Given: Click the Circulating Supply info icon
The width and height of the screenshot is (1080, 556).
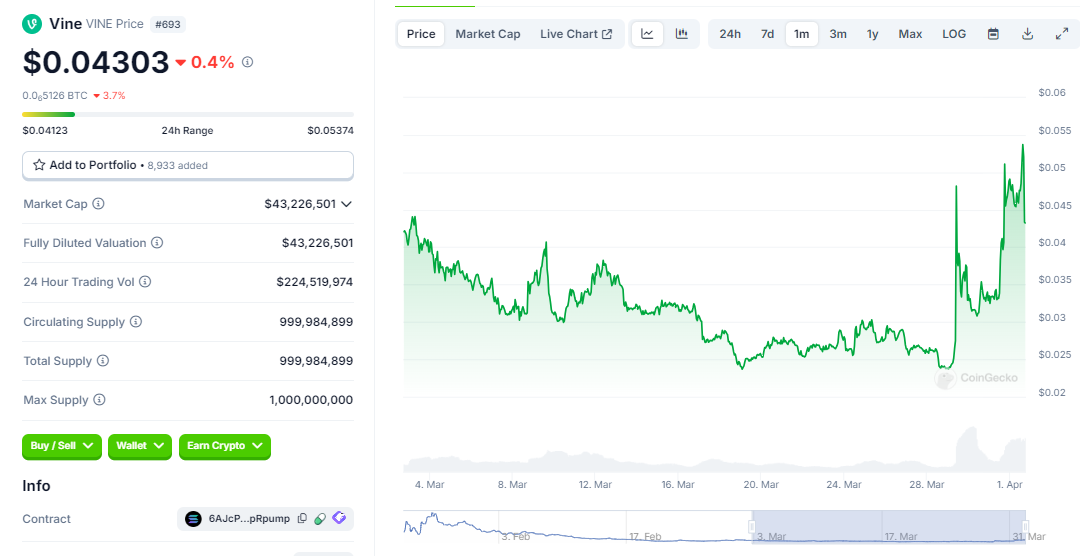Looking at the screenshot, I should (136, 322).
